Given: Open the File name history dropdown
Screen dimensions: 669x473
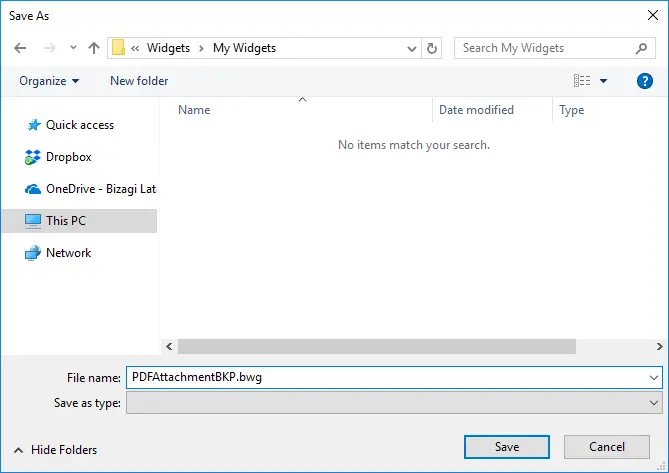Looking at the screenshot, I should tap(654, 377).
